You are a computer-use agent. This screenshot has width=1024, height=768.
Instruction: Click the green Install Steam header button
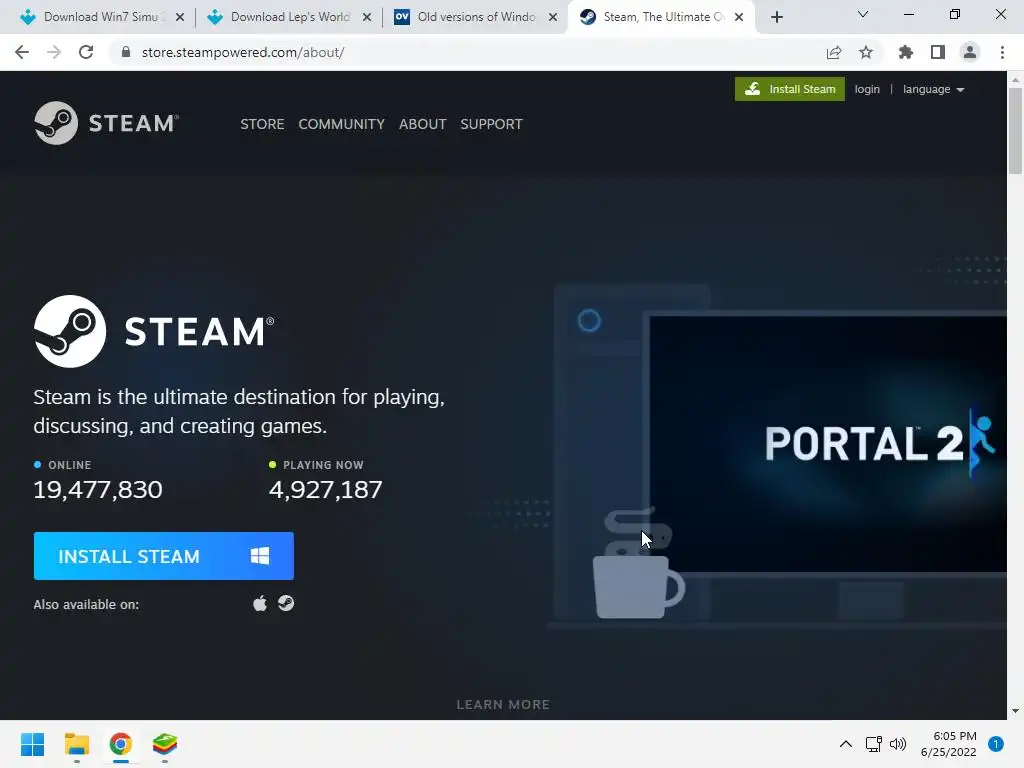[x=790, y=89]
